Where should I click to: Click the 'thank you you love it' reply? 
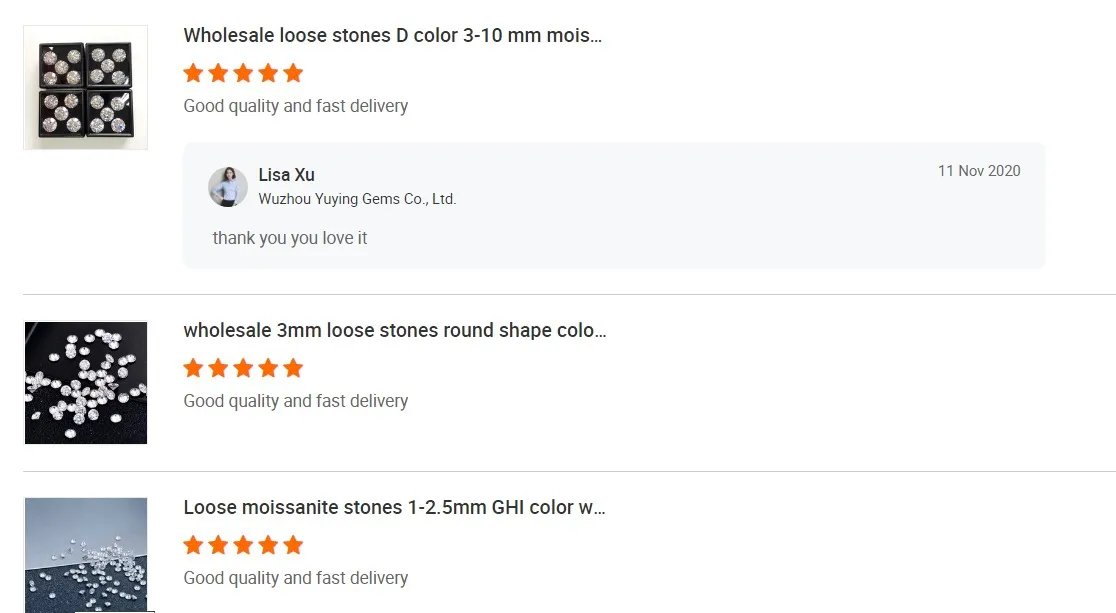pyautogui.click(x=290, y=238)
